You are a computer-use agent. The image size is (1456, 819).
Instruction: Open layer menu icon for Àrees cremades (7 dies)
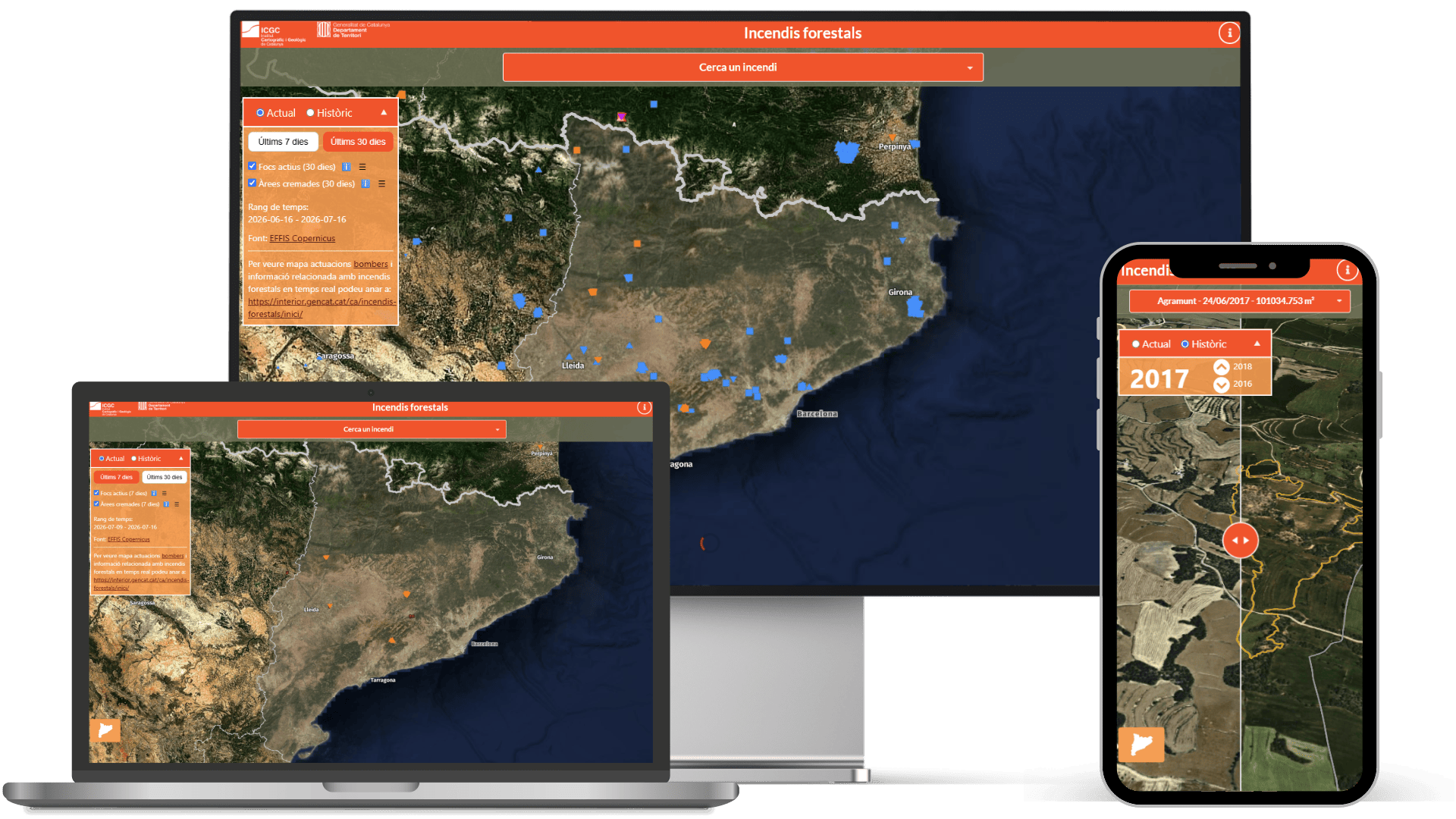click(177, 504)
